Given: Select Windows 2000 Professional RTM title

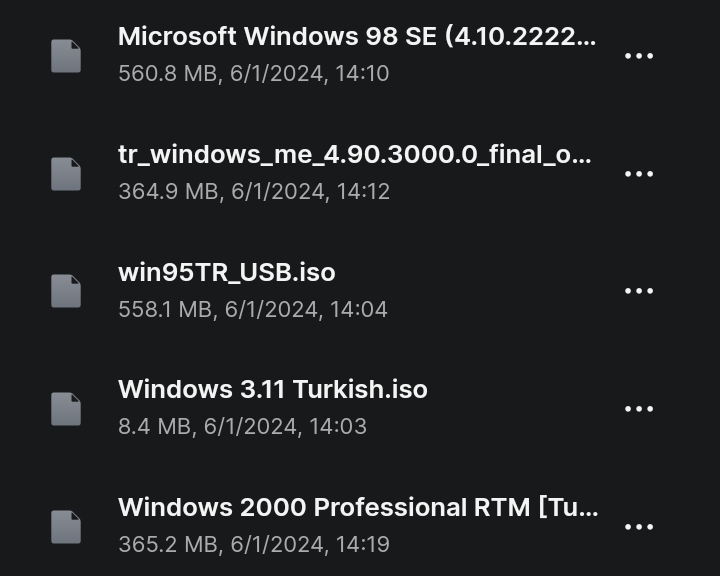Looking at the screenshot, I should pos(358,508).
